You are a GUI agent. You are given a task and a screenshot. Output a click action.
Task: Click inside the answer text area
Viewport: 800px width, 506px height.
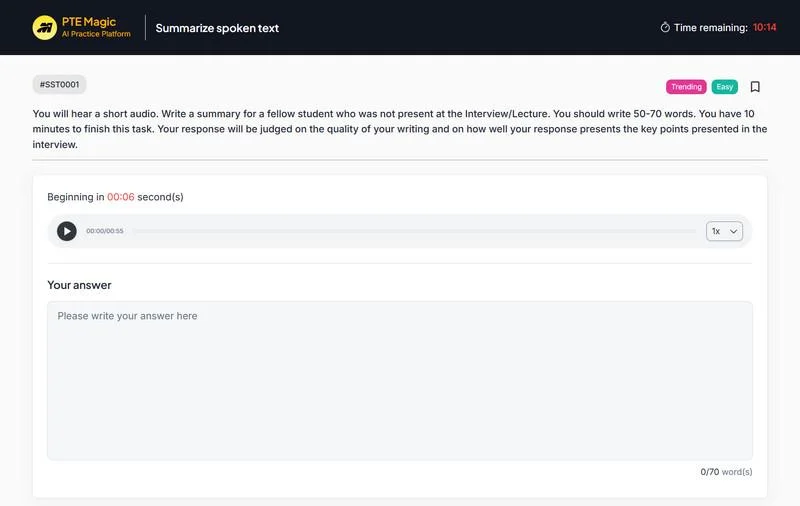[400, 380]
